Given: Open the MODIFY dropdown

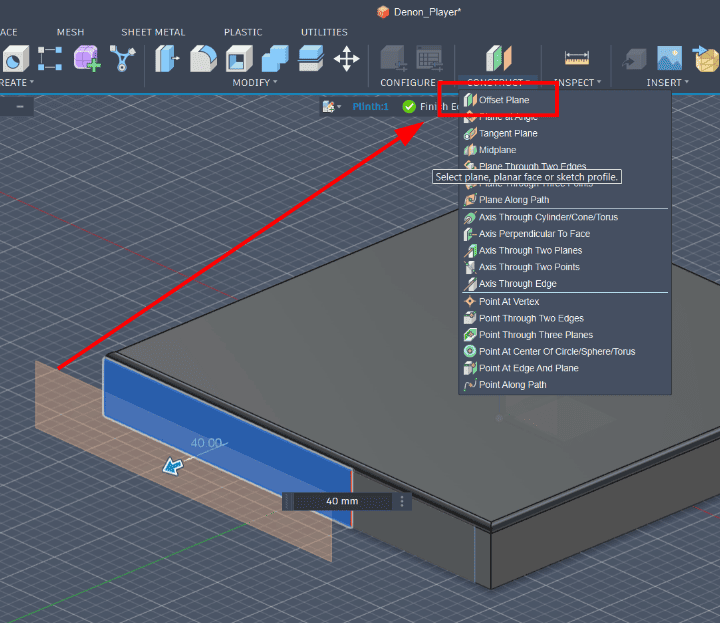Looking at the screenshot, I should pyautogui.click(x=255, y=83).
